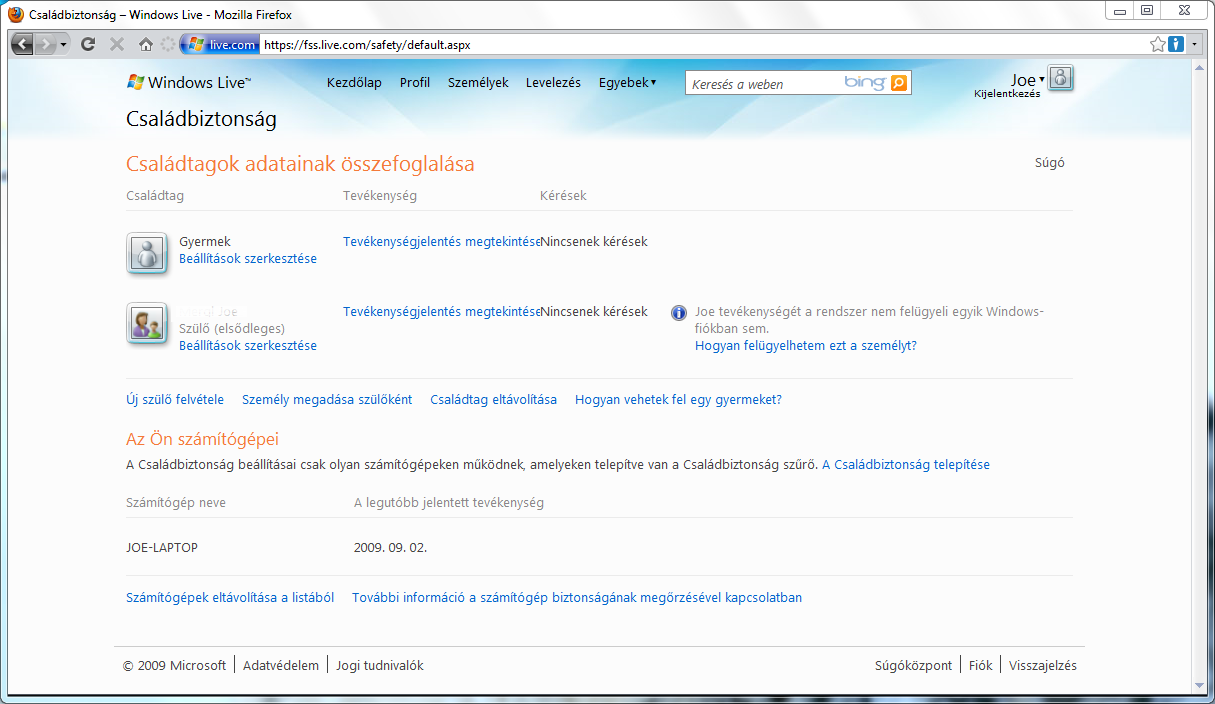Viewport: 1215px width, 704px height.
Task: Click Joe's profile picture in the header
Action: pyautogui.click(x=1061, y=78)
